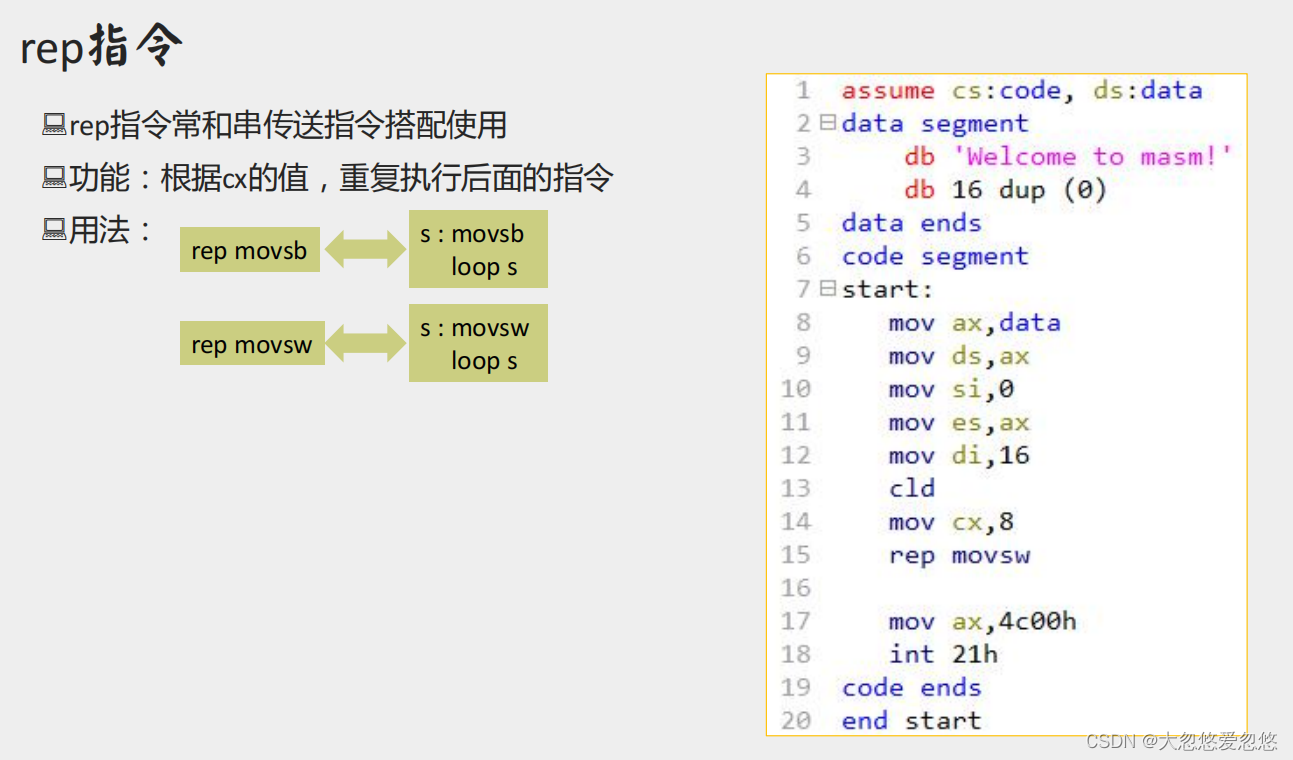
Task: Click the bullet '功能：根据cx的值，重复执行后面的指令'
Action: click(341, 178)
